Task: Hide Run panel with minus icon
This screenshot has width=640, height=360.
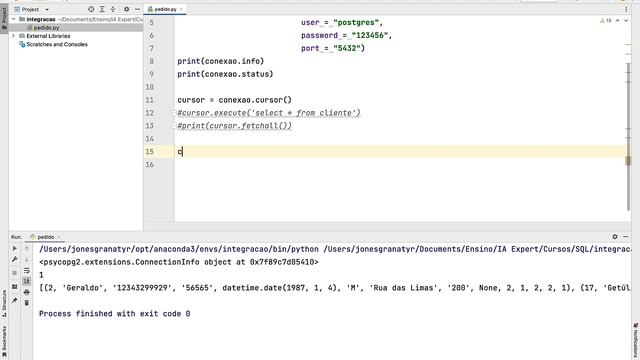Action: (626, 237)
